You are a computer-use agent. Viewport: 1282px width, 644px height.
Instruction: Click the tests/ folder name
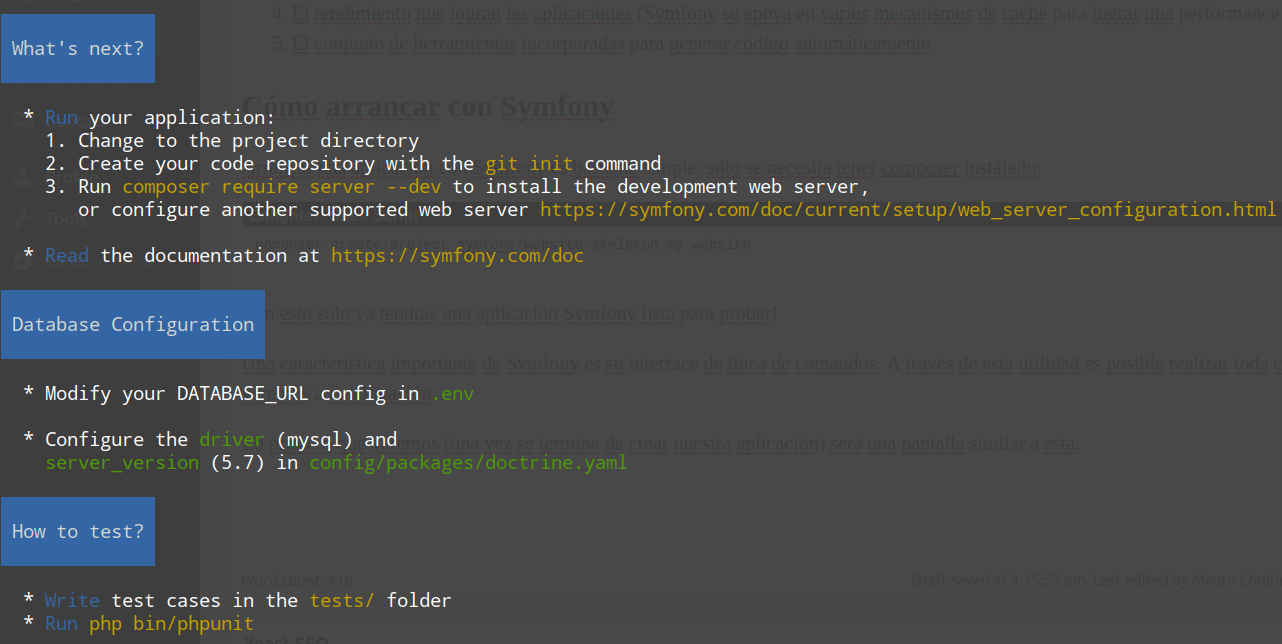[x=342, y=601]
